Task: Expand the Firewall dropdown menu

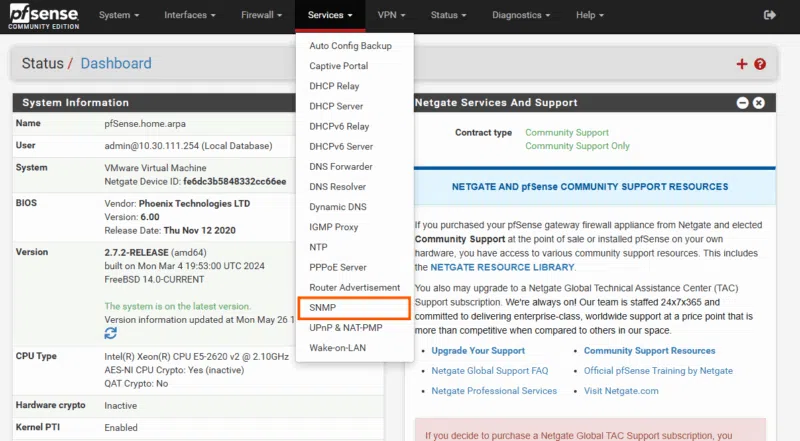Action: pyautogui.click(x=263, y=15)
